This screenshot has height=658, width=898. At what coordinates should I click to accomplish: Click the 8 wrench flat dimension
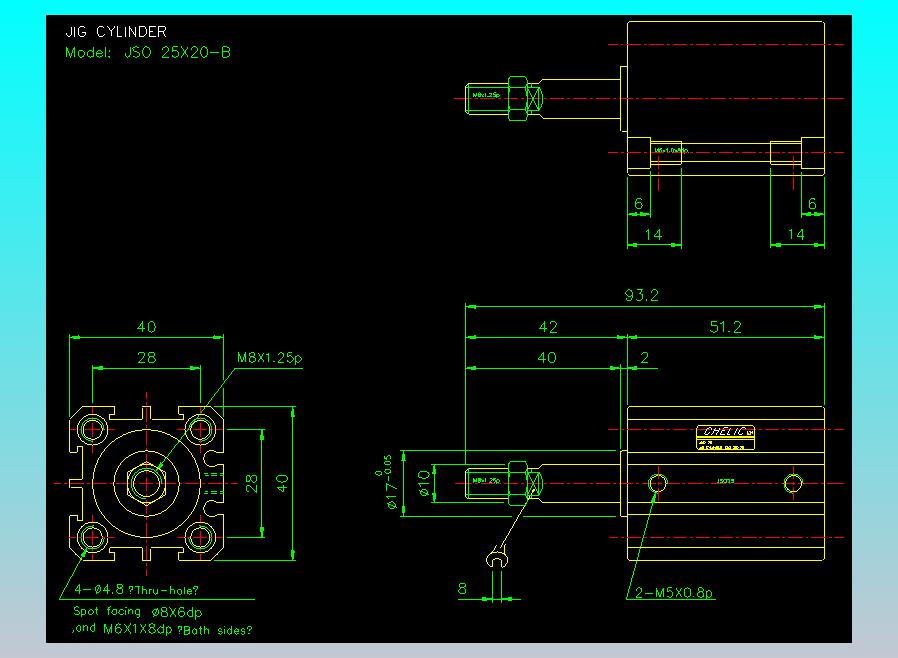[463, 589]
